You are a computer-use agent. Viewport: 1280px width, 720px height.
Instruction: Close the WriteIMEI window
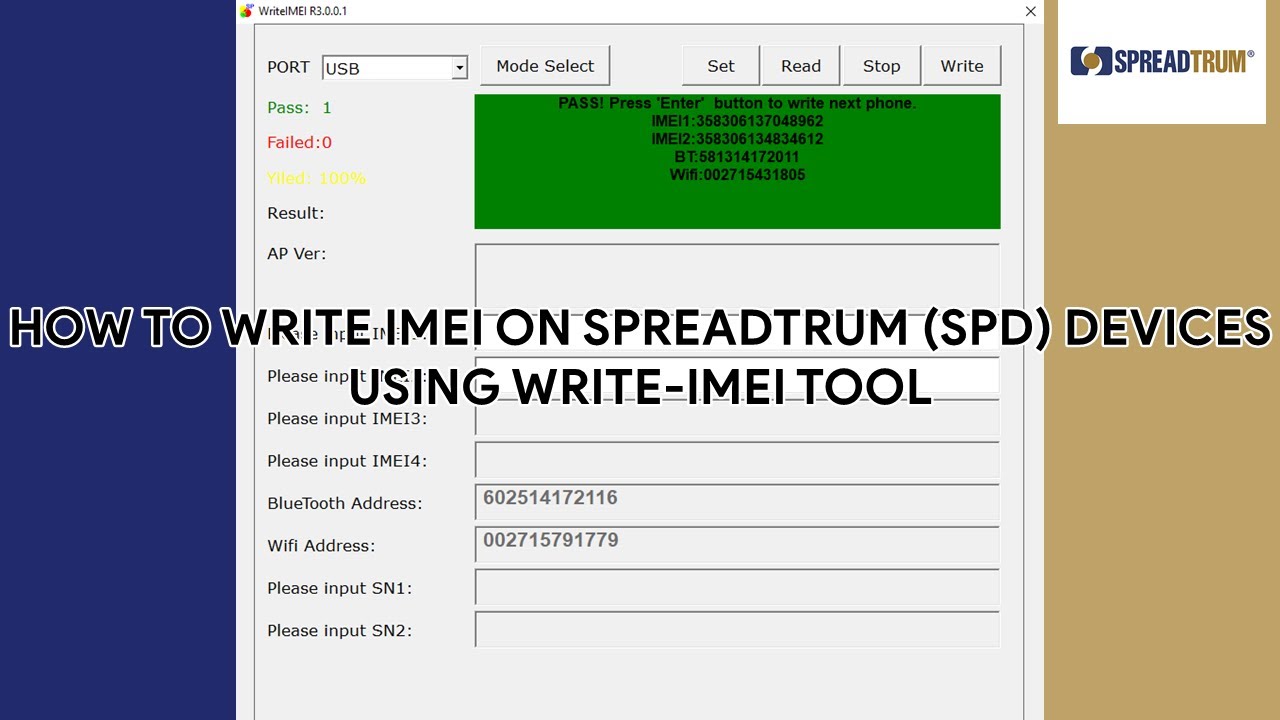tap(1030, 11)
